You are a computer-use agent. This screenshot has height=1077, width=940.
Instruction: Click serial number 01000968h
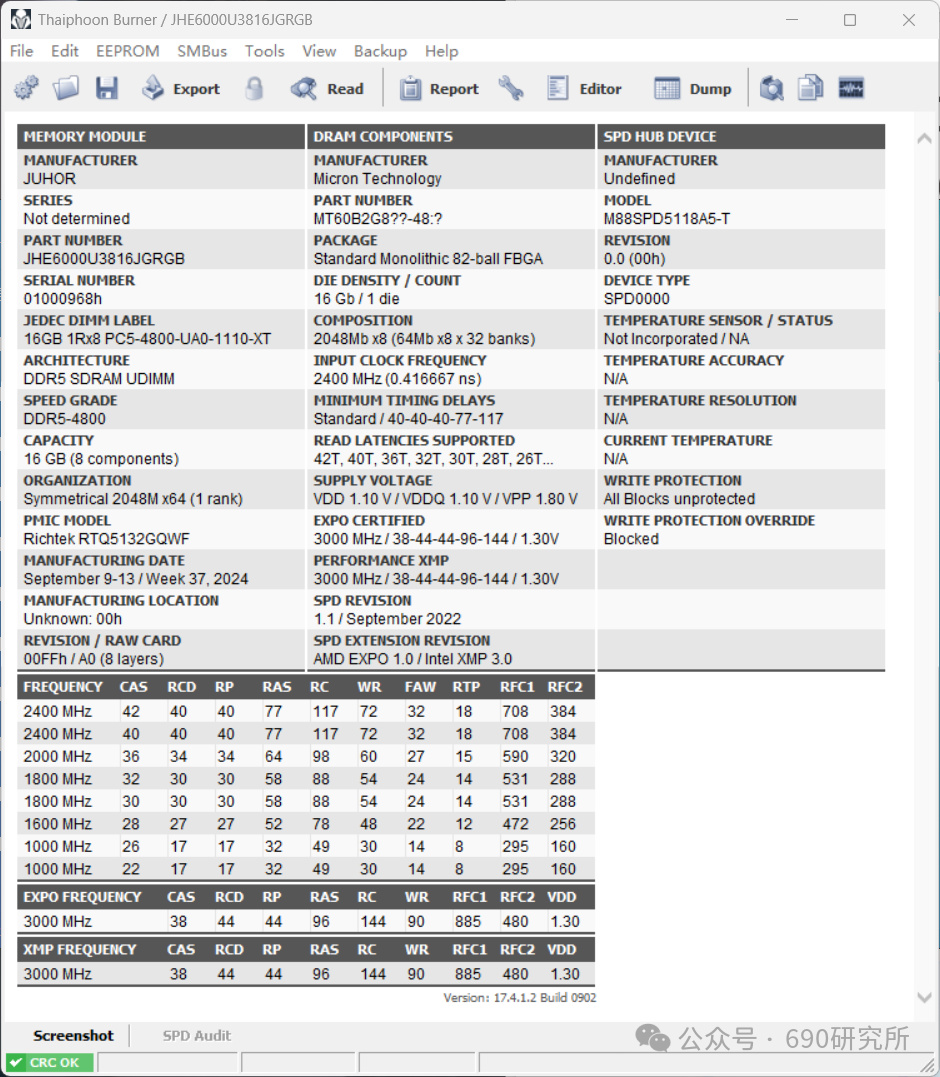[x=62, y=299]
